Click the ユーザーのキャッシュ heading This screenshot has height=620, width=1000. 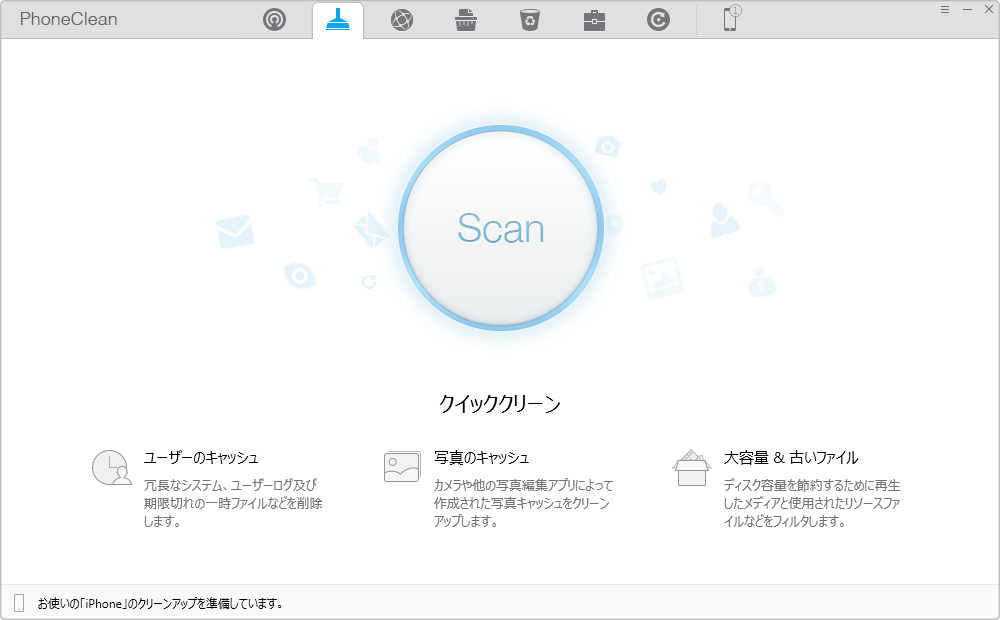click(201, 457)
